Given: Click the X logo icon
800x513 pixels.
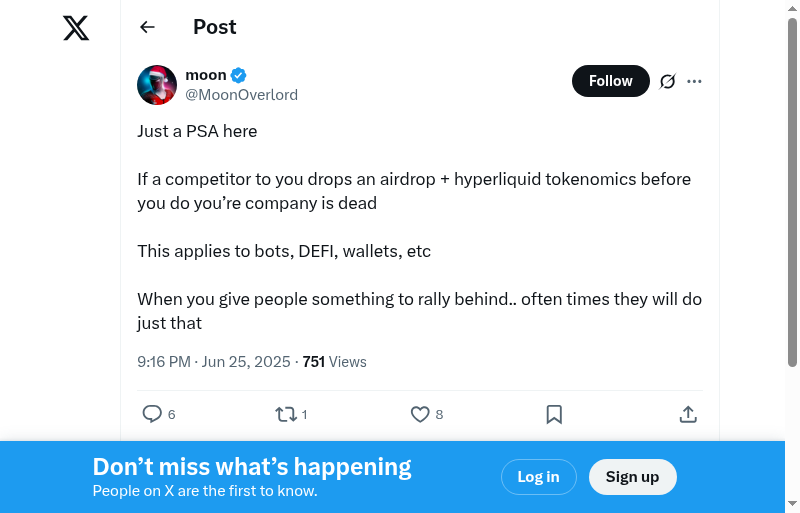Looking at the screenshot, I should pyautogui.click(x=76, y=28).
